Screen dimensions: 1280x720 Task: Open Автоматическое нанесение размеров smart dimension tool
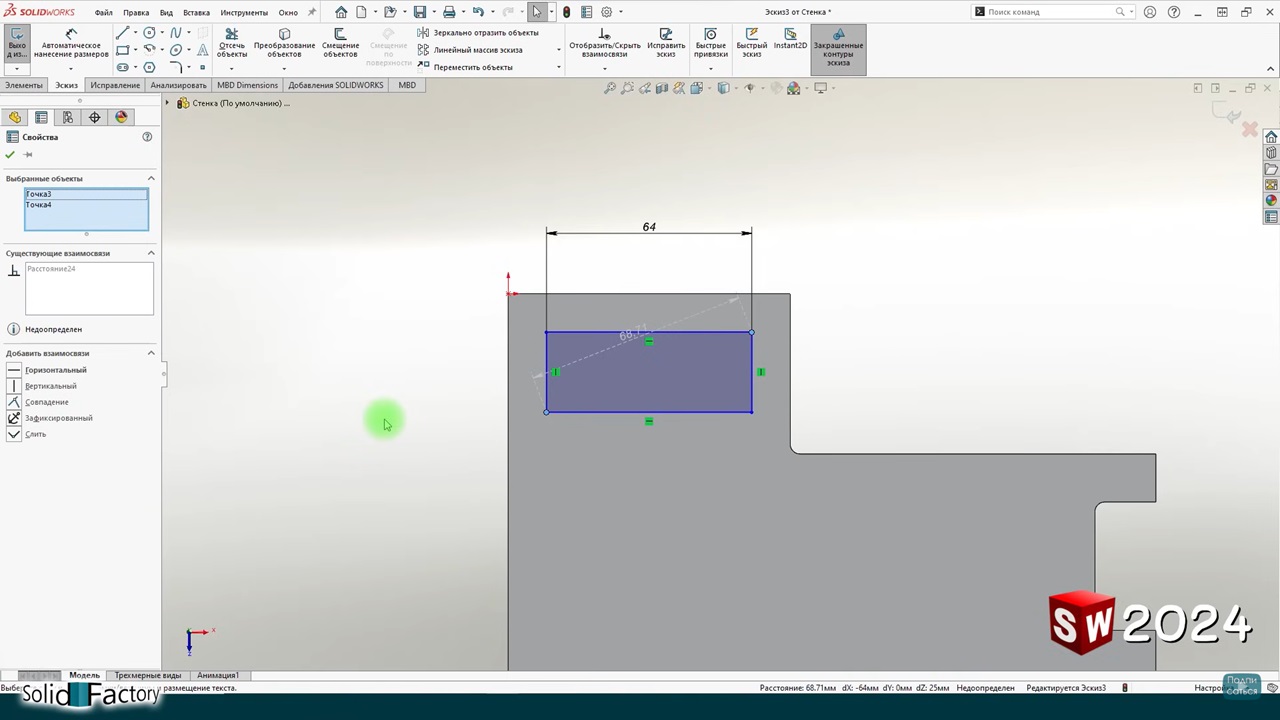pos(71,44)
